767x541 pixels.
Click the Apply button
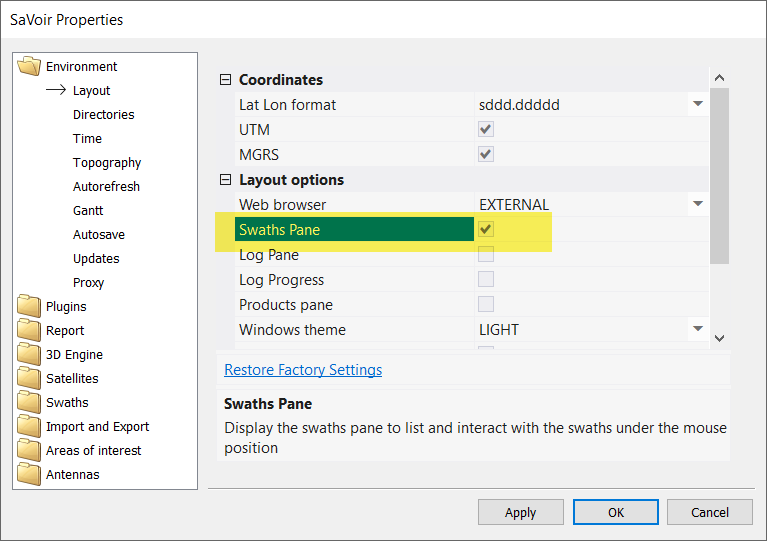coord(520,512)
